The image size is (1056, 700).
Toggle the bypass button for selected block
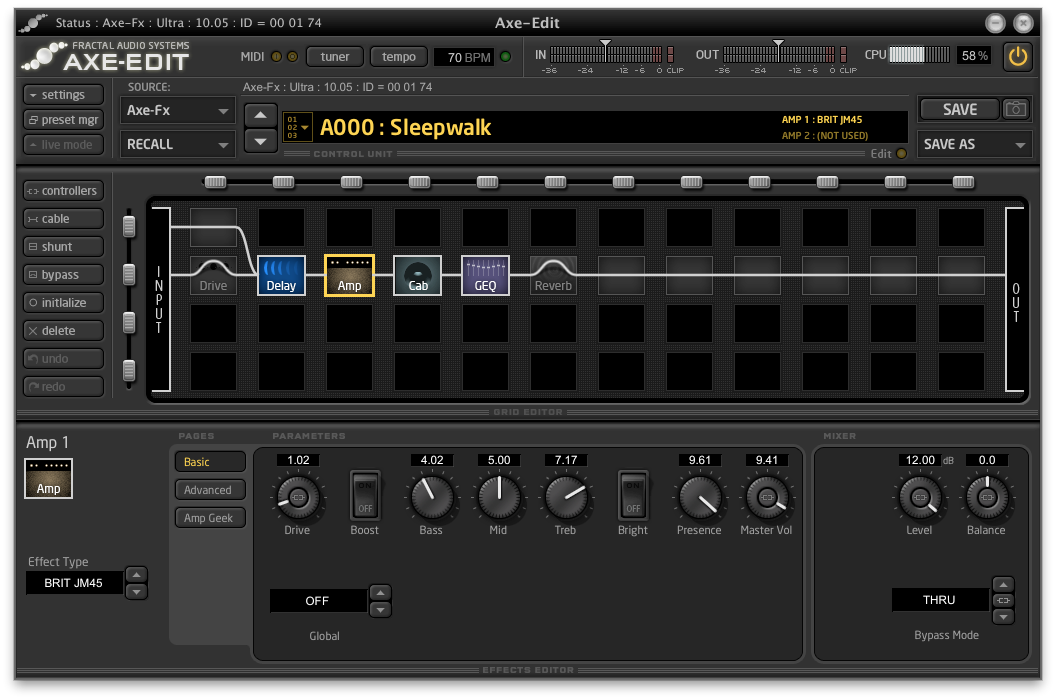coord(63,275)
